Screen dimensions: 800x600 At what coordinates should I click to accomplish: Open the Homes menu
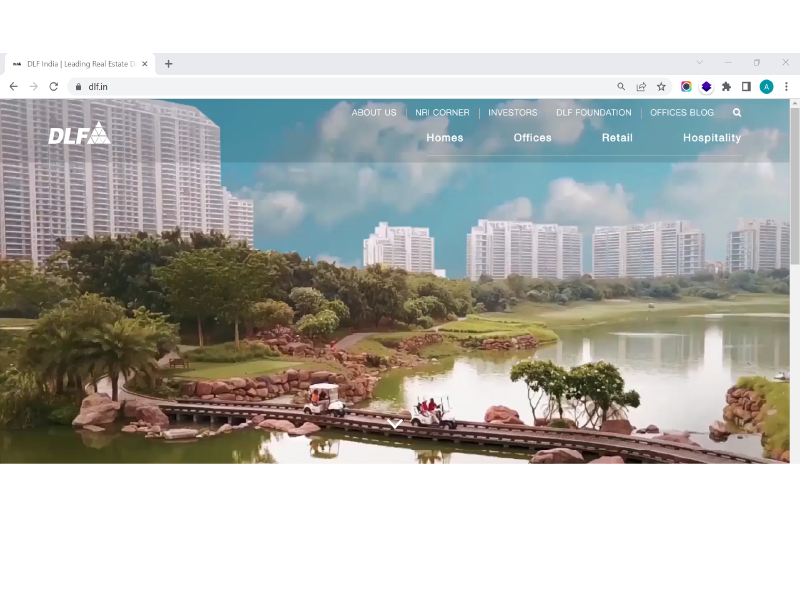click(444, 138)
